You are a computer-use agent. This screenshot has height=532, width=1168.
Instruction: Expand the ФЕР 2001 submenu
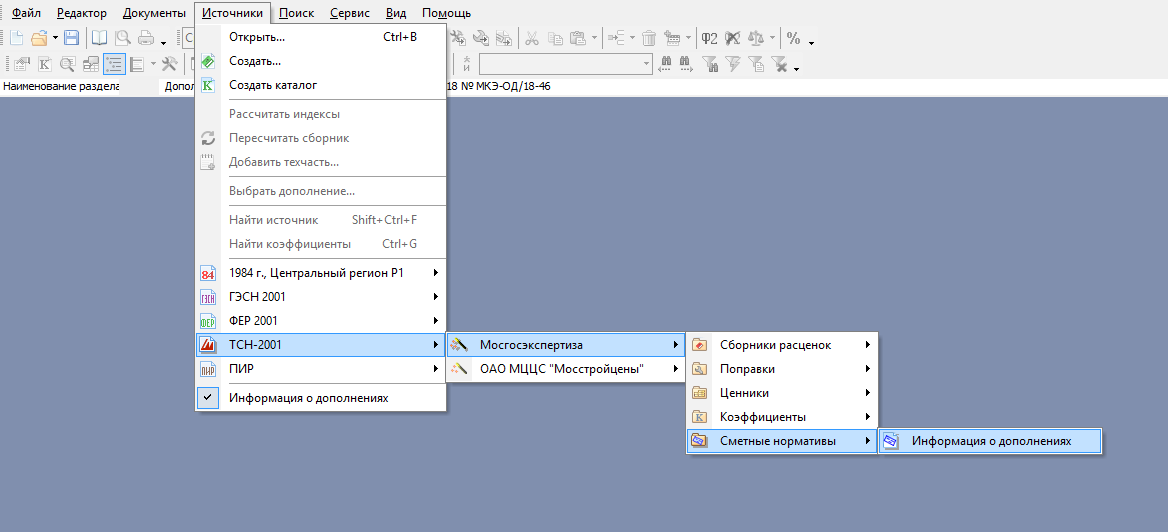coord(321,320)
